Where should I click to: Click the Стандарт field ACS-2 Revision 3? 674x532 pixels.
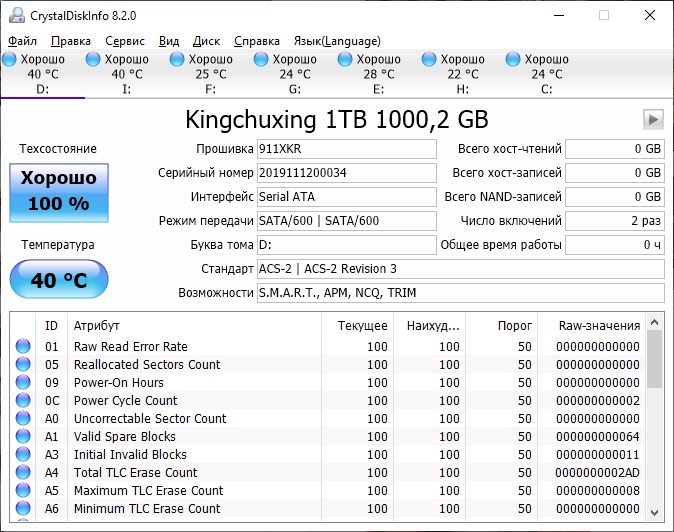pyautogui.click(x=461, y=269)
